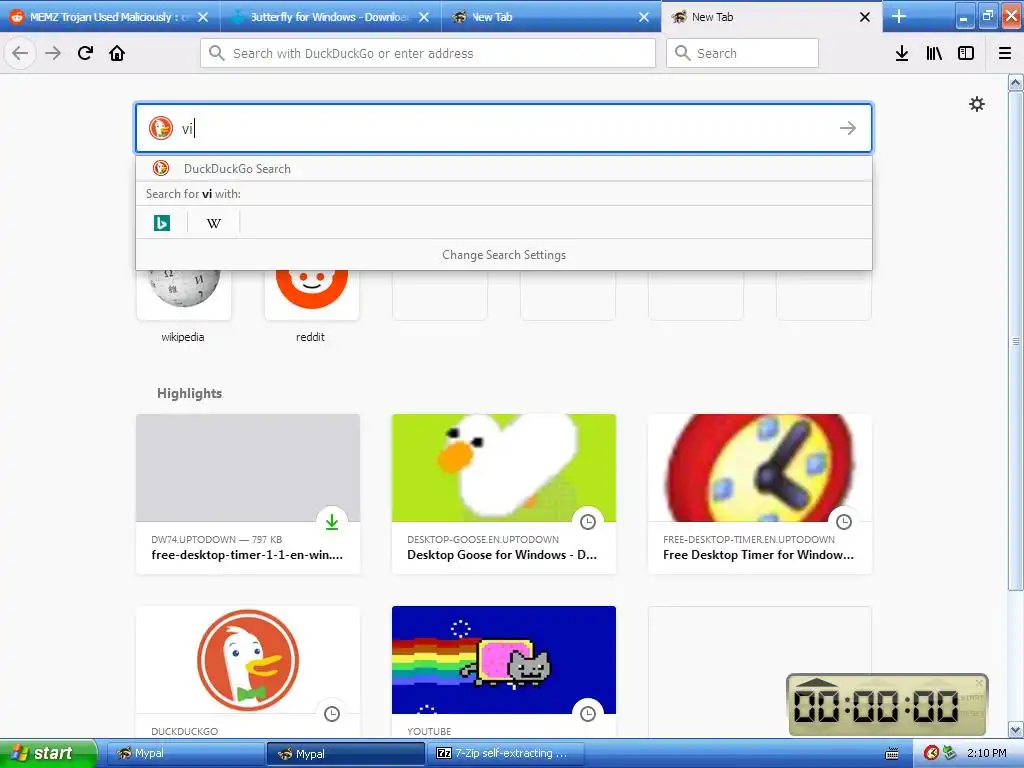Close the desktop timer widget
This screenshot has width=1024, height=768.
point(979,683)
